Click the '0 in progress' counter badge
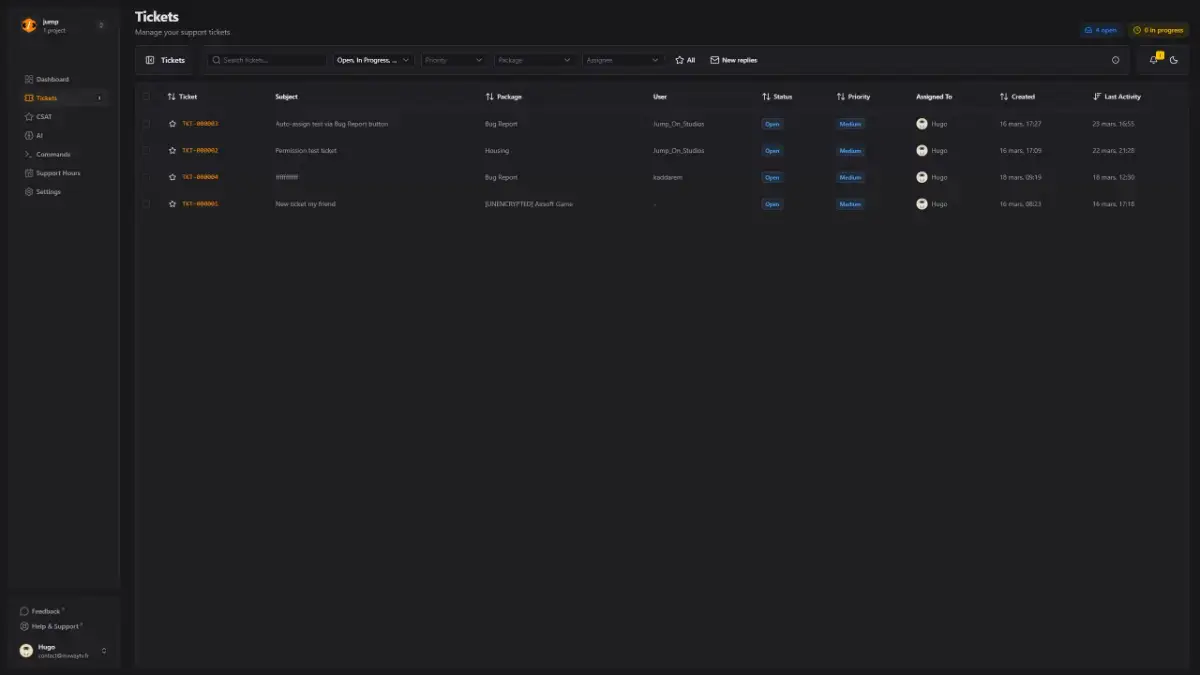 click(x=1158, y=30)
